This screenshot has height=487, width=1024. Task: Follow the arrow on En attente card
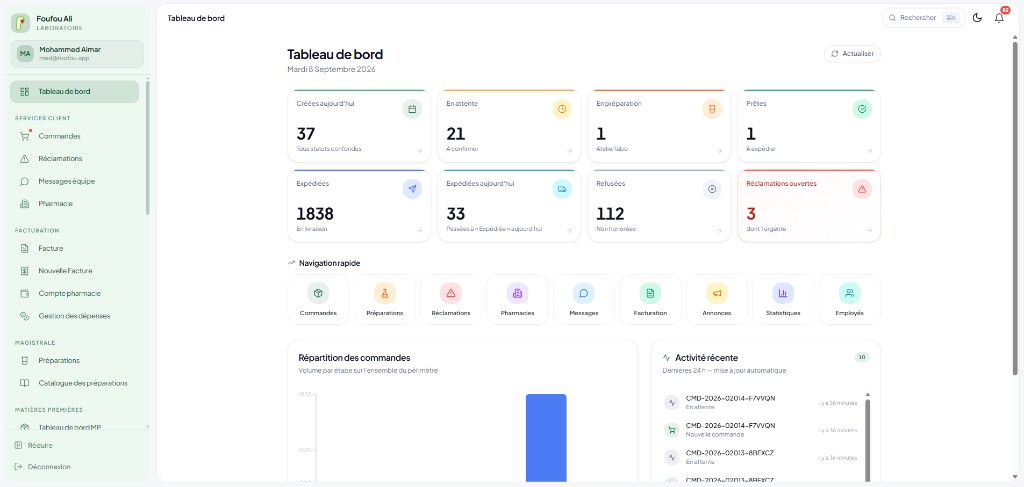pos(569,151)
